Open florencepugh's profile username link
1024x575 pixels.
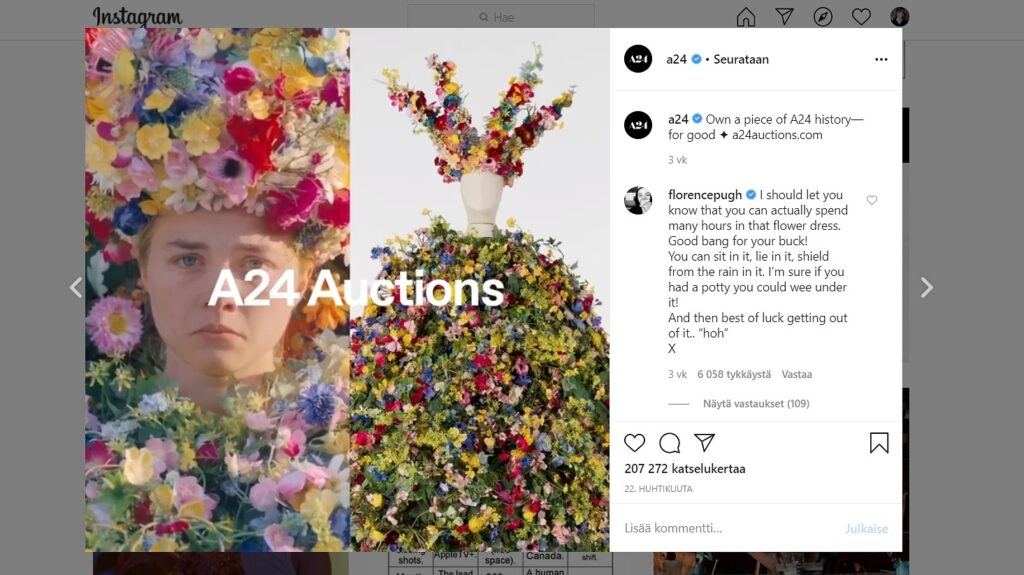pyautogui.click(x=706, y=194)
